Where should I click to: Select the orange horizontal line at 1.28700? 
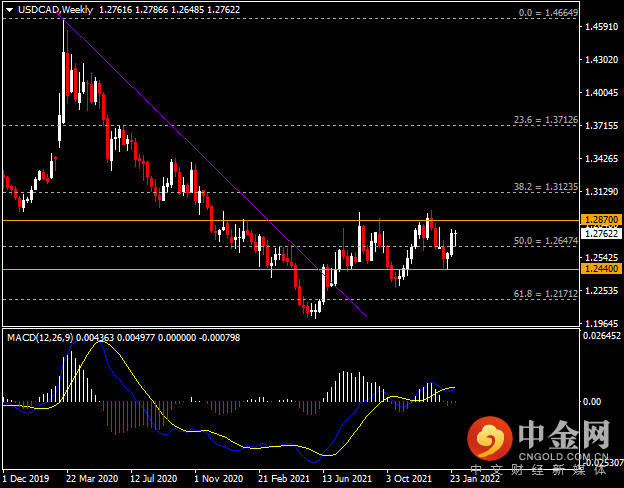tap(291, 220)
